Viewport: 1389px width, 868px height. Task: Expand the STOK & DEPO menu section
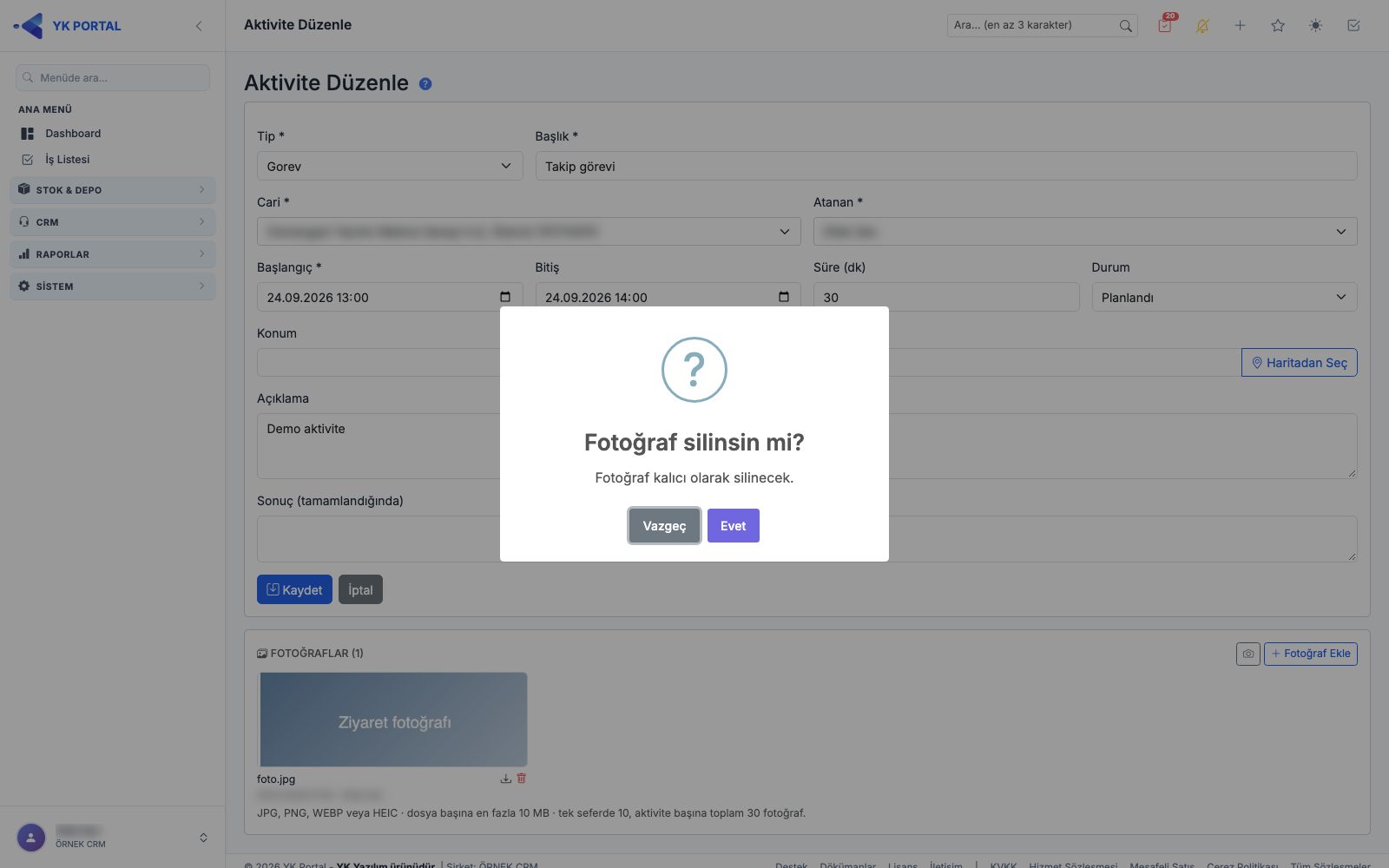(113, 190)
